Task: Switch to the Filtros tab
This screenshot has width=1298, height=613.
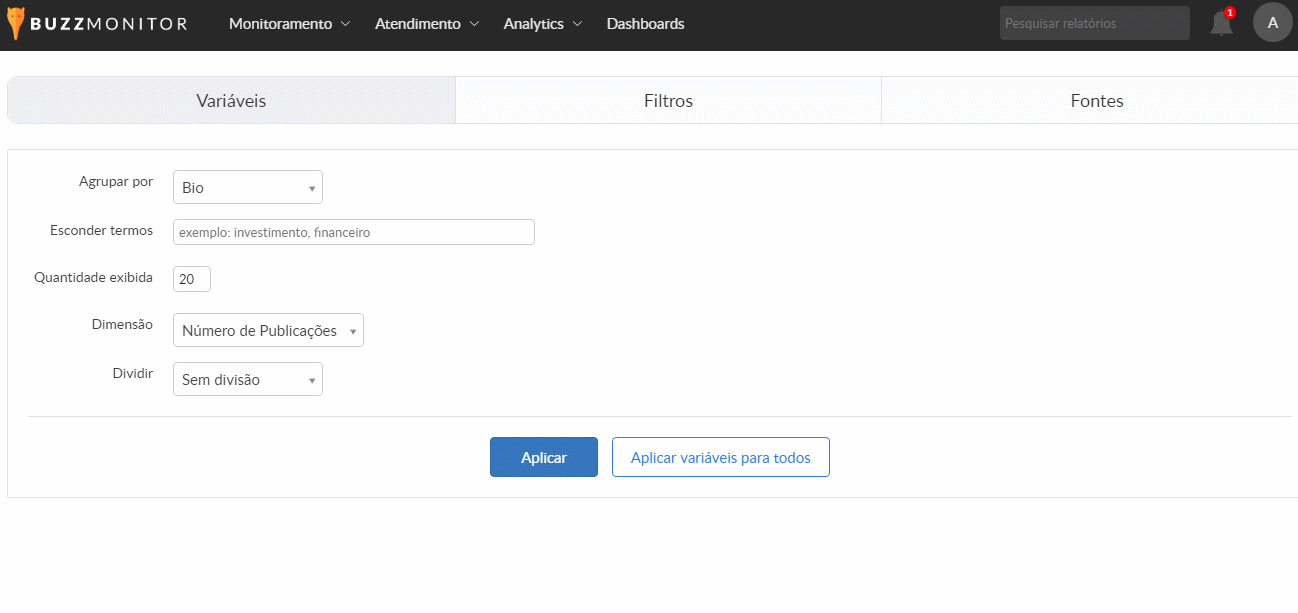Action: [x=668, y=101]
